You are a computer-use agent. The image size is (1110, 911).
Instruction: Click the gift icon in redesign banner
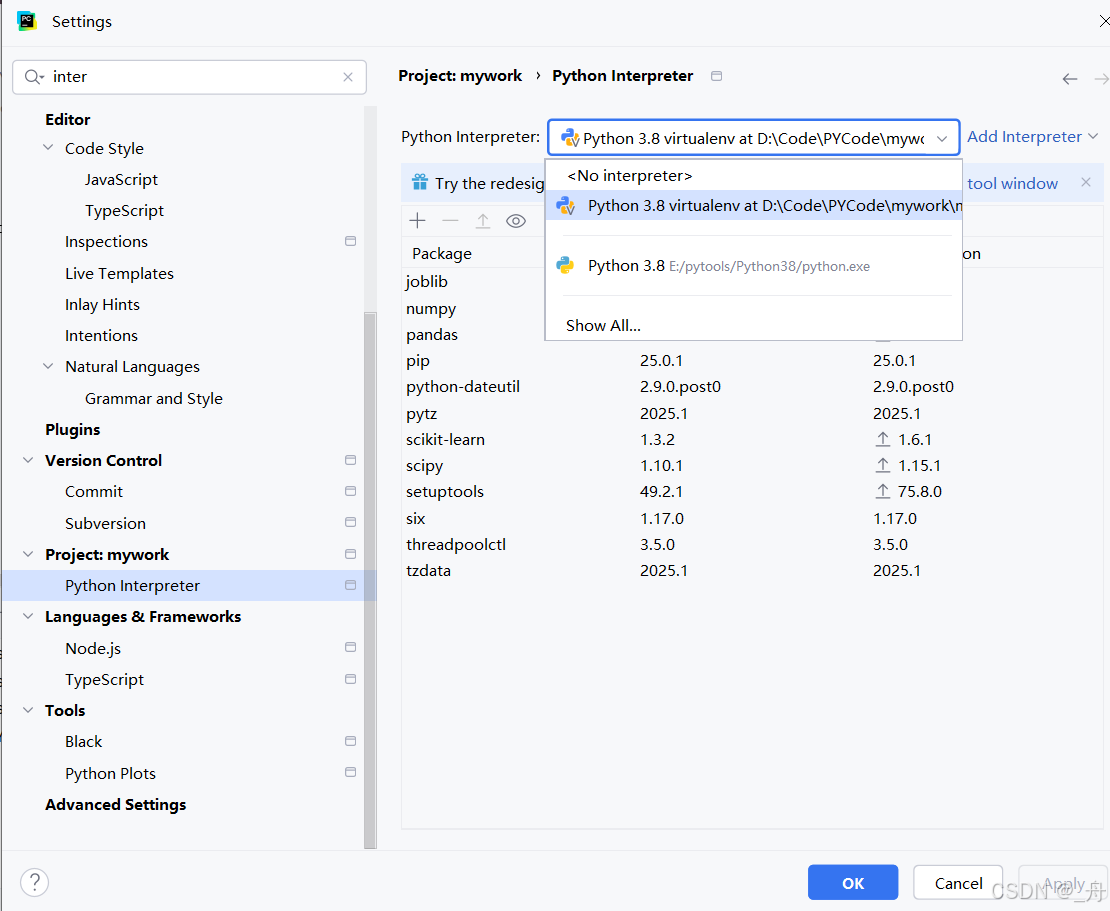(420, 183)
